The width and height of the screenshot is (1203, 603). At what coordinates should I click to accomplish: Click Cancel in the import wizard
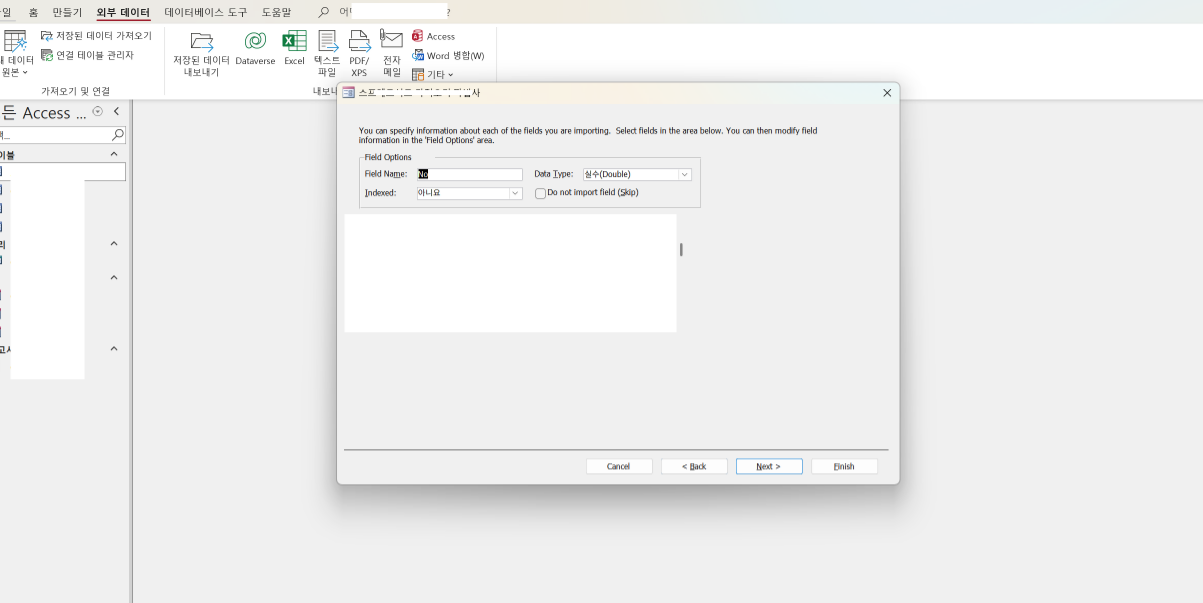(x=619, y=466)
